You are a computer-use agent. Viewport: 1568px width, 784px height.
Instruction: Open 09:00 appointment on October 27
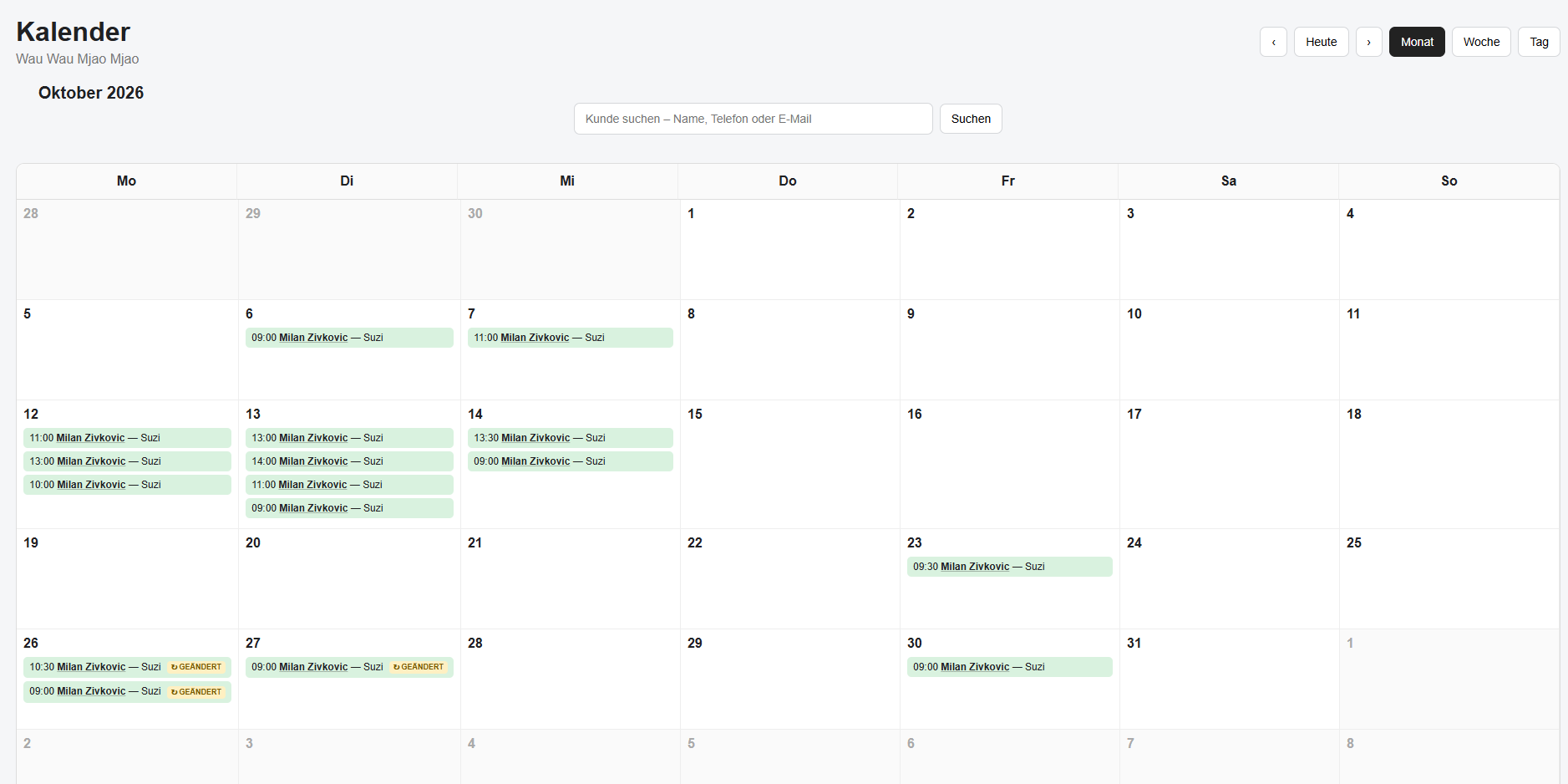pos(349,667)
